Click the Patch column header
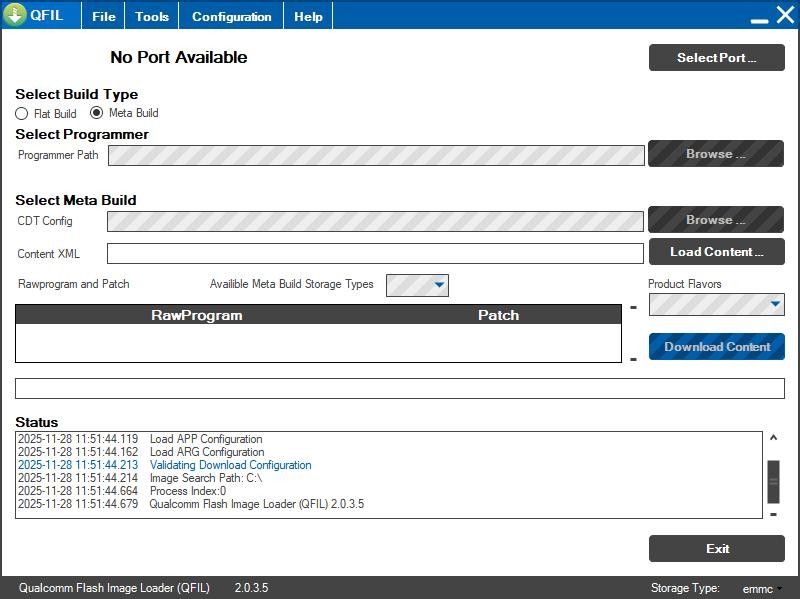The height and width of the screenshot is (599, 800). pyautogui.click(x=498, y=315)
